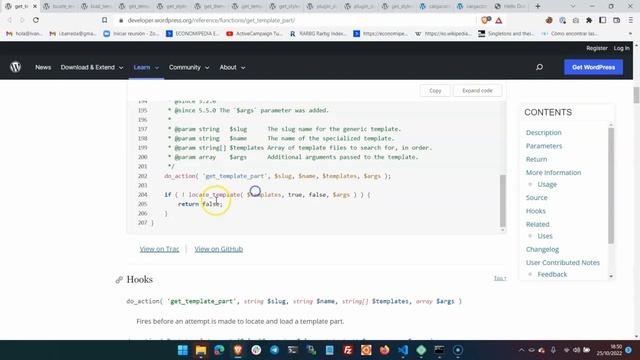The width and height of the screenshot is (640, 360).
Task: Open Visual Studio Code from taskbar
Action: [403, 350]
